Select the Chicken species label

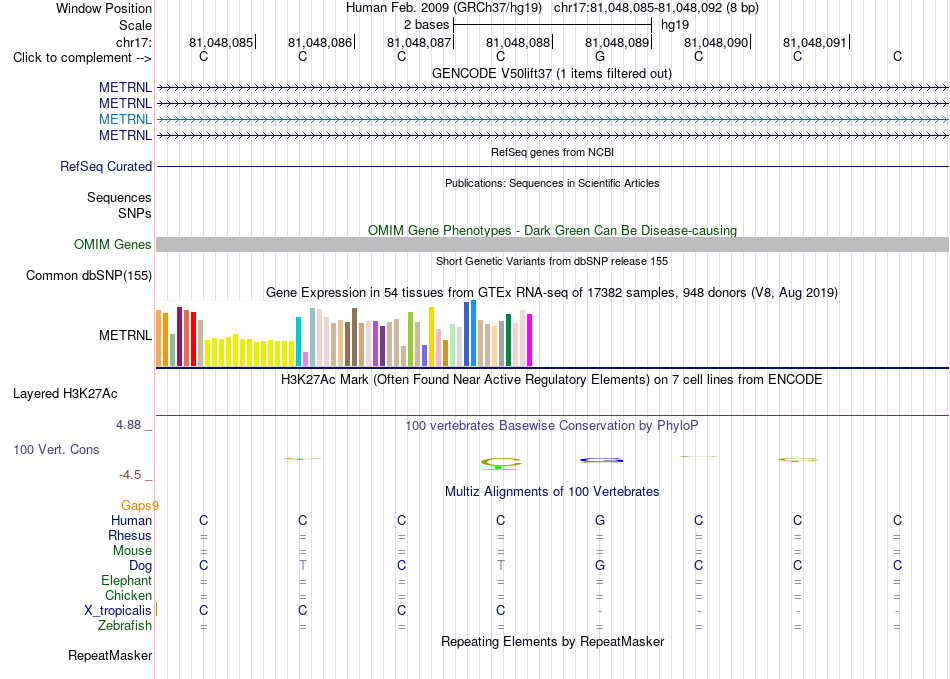(128, 595)
